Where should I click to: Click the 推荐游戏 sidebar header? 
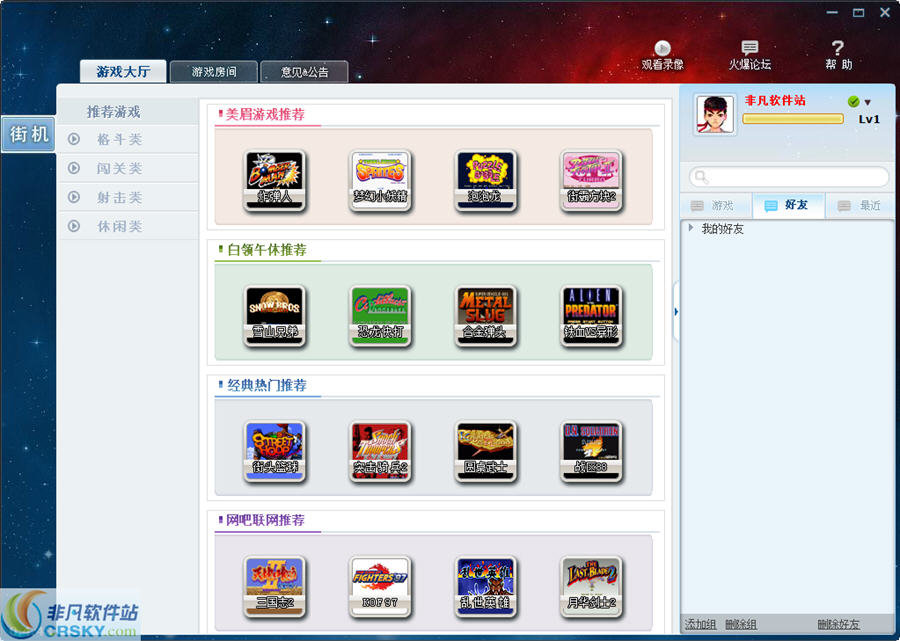pos(114,112)
